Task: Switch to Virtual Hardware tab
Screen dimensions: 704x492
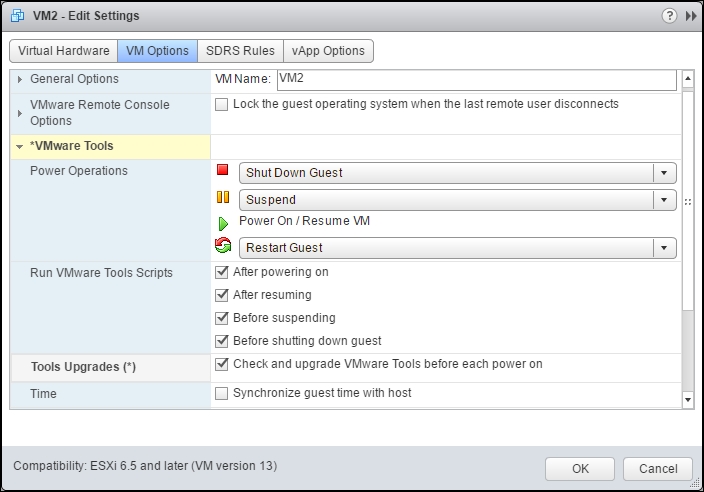Action: [64, 51]
